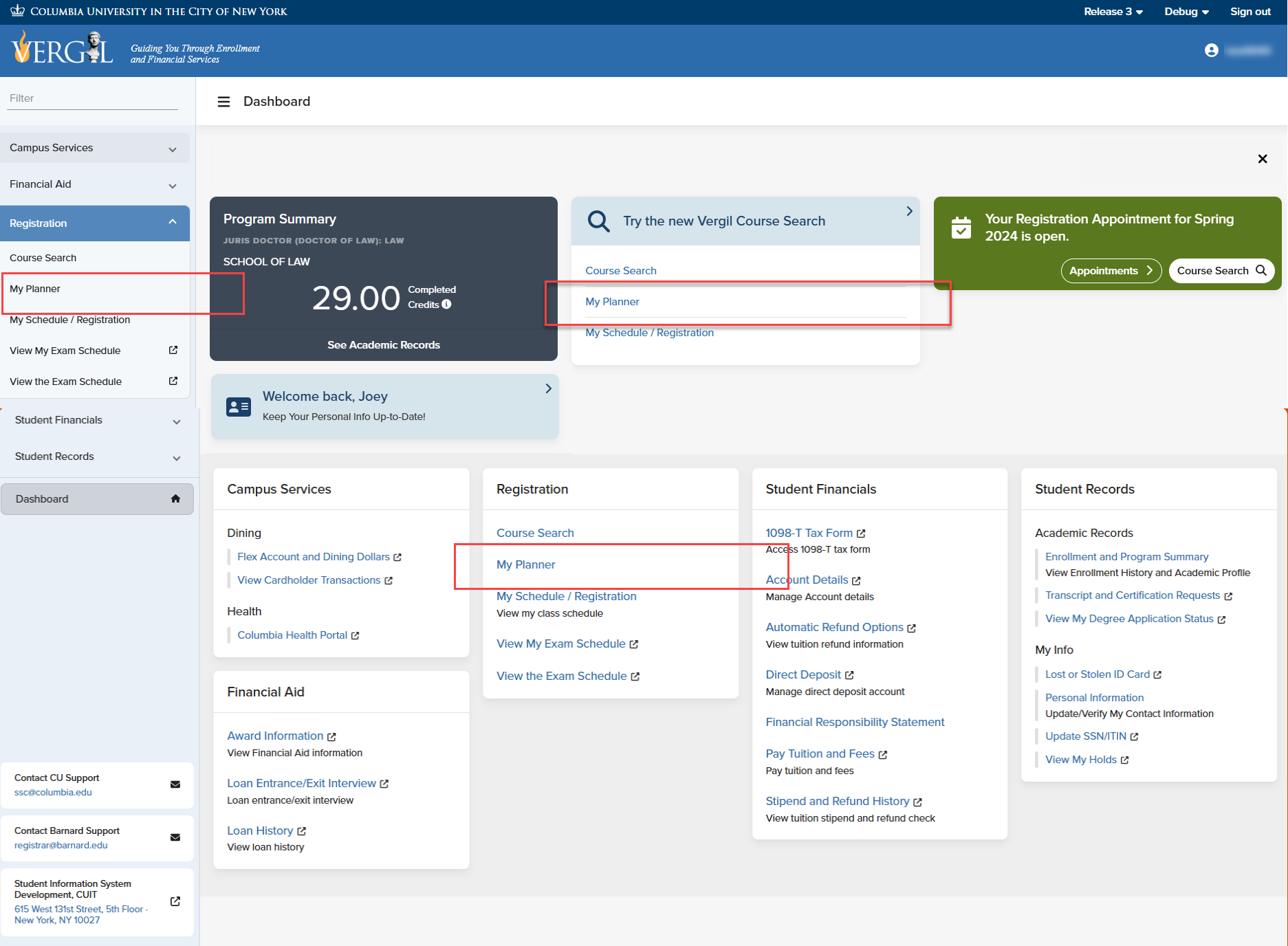The height and width of the screenshot is (946, 1288).
Task: Click external icon next to View My Holds
Action: point(1125,760)
